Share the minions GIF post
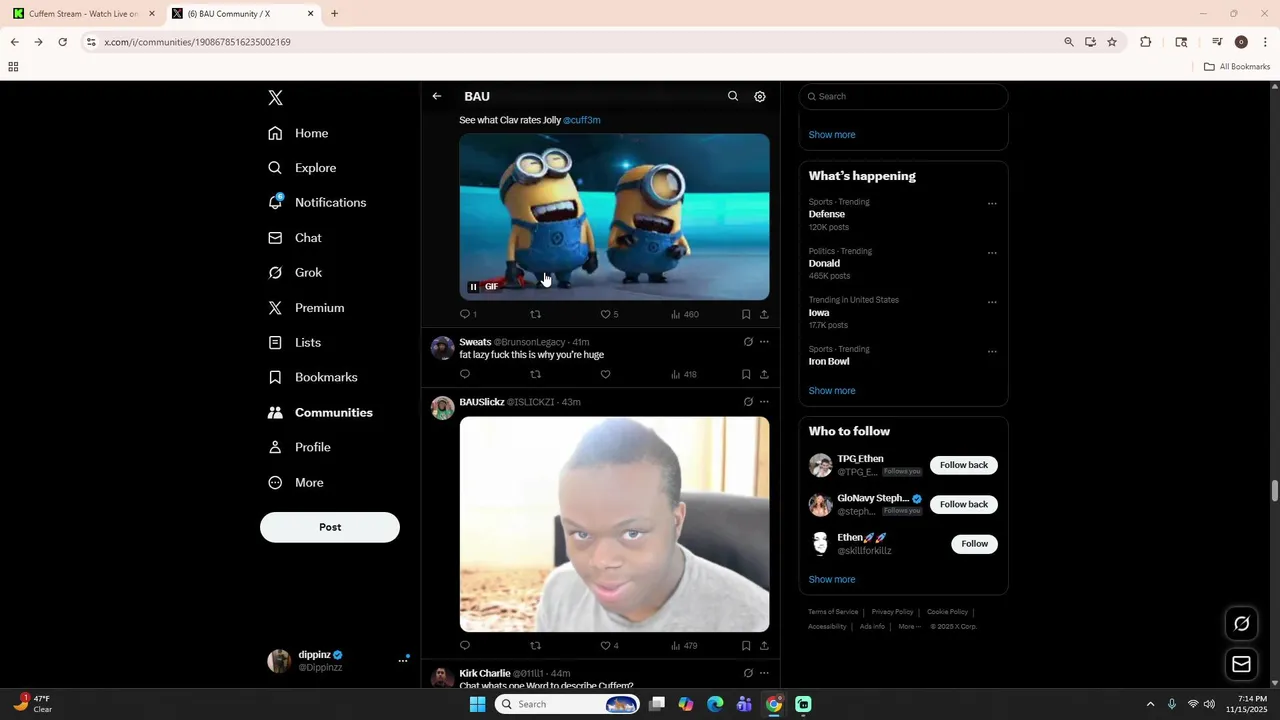This screenshot has height=720, width=1280. (764, 314)
